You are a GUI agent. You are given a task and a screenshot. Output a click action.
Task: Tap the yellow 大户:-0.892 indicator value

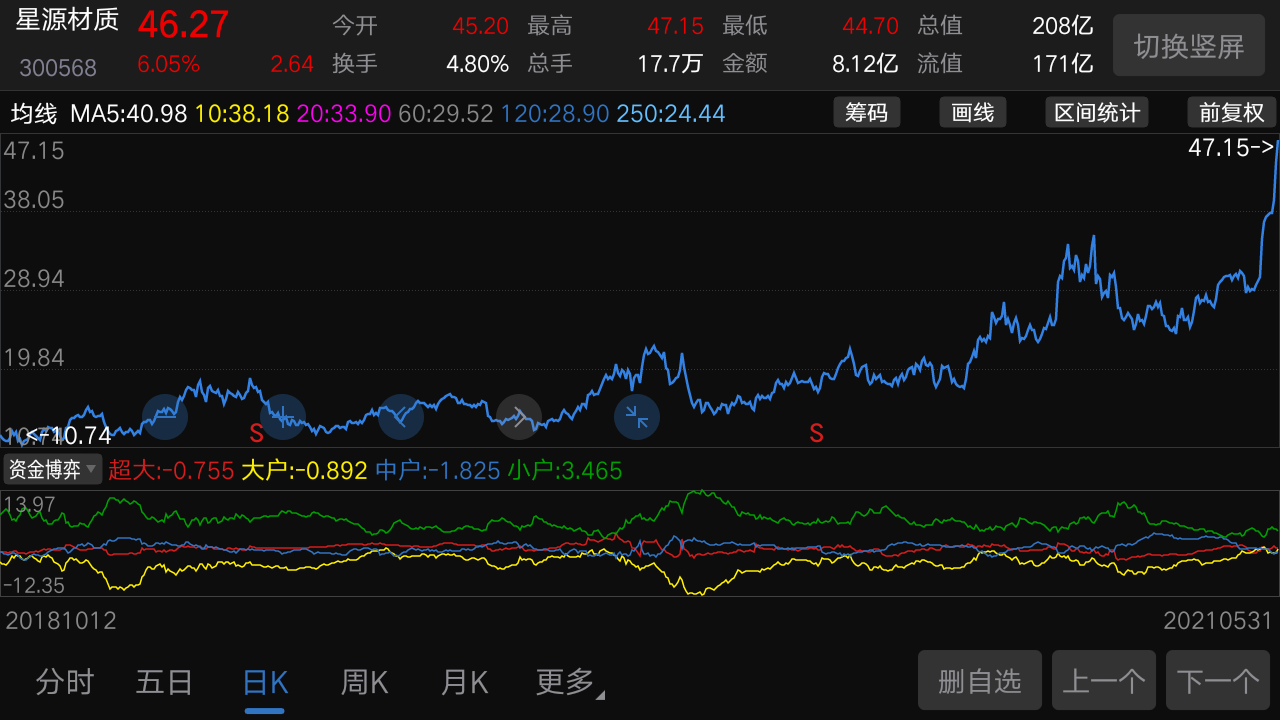coord(304,470)
